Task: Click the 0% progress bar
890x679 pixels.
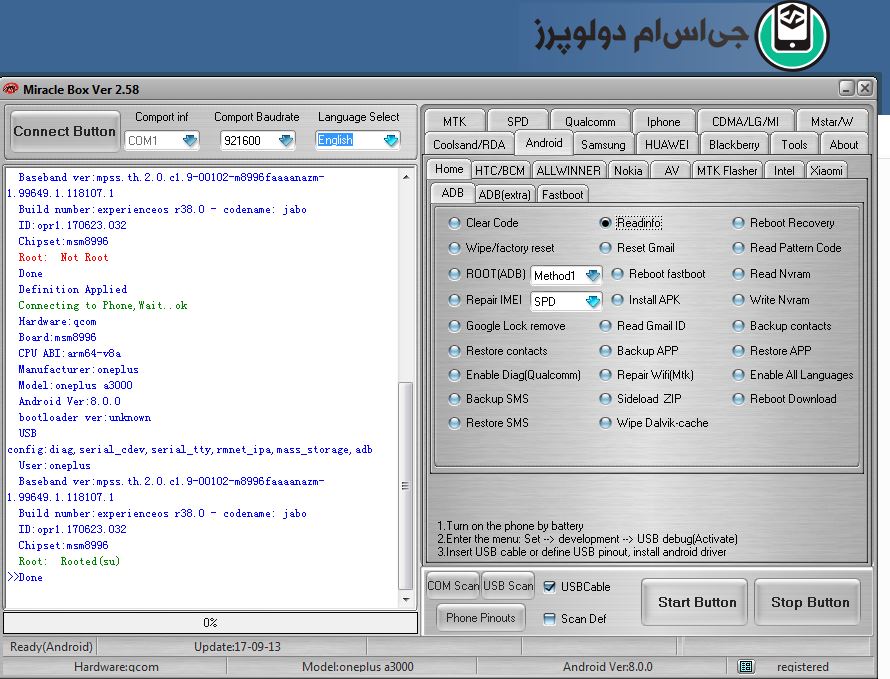Action: tap(211, 623)
